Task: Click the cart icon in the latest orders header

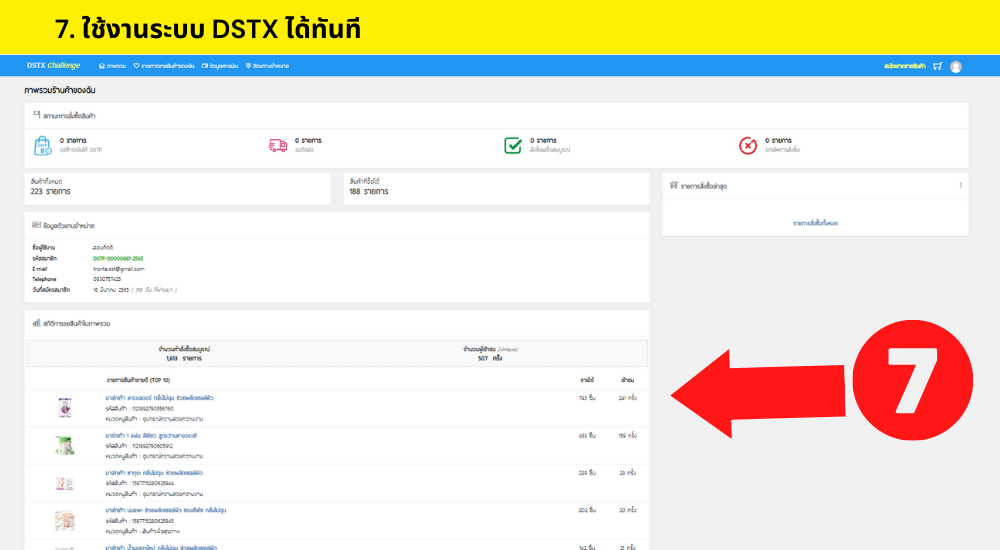Action: (x=673, y=186)
